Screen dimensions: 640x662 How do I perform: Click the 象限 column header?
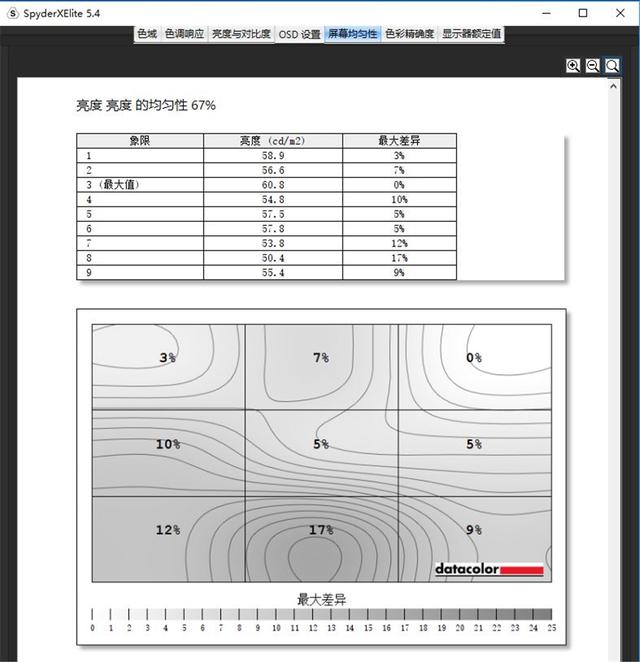[x=140, y=141]
